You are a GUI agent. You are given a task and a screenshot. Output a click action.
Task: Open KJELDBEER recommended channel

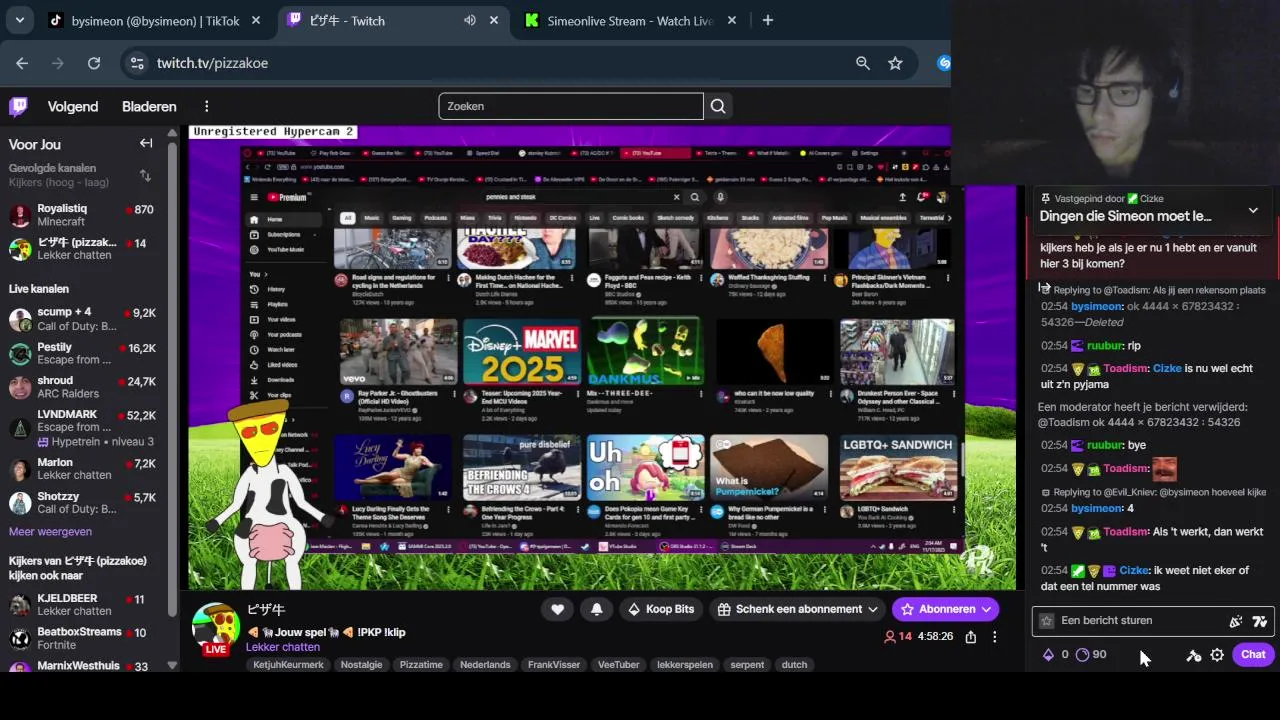[x=82, y=605]
